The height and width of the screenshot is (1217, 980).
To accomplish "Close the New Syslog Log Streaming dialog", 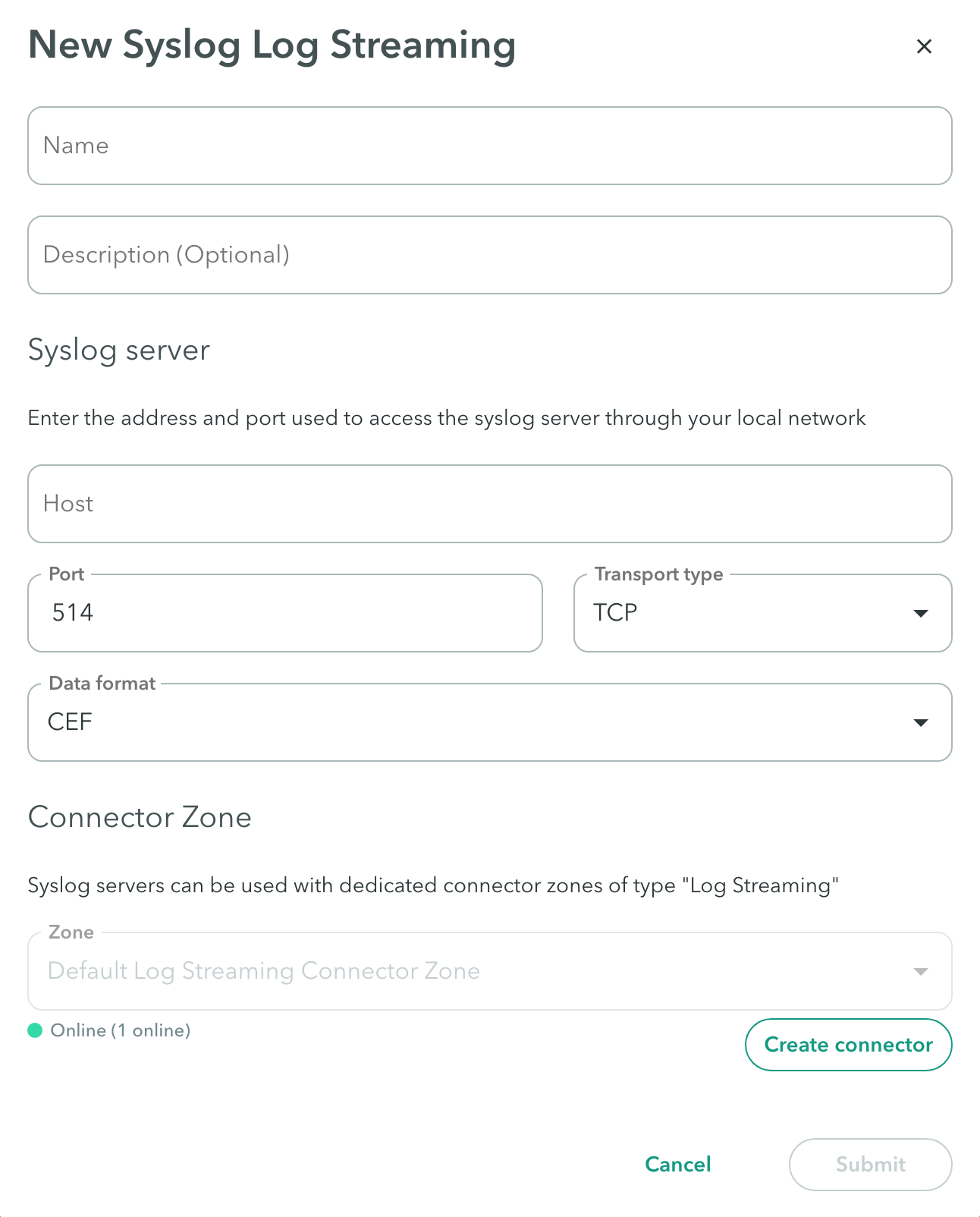I will [x=924, y=46].
